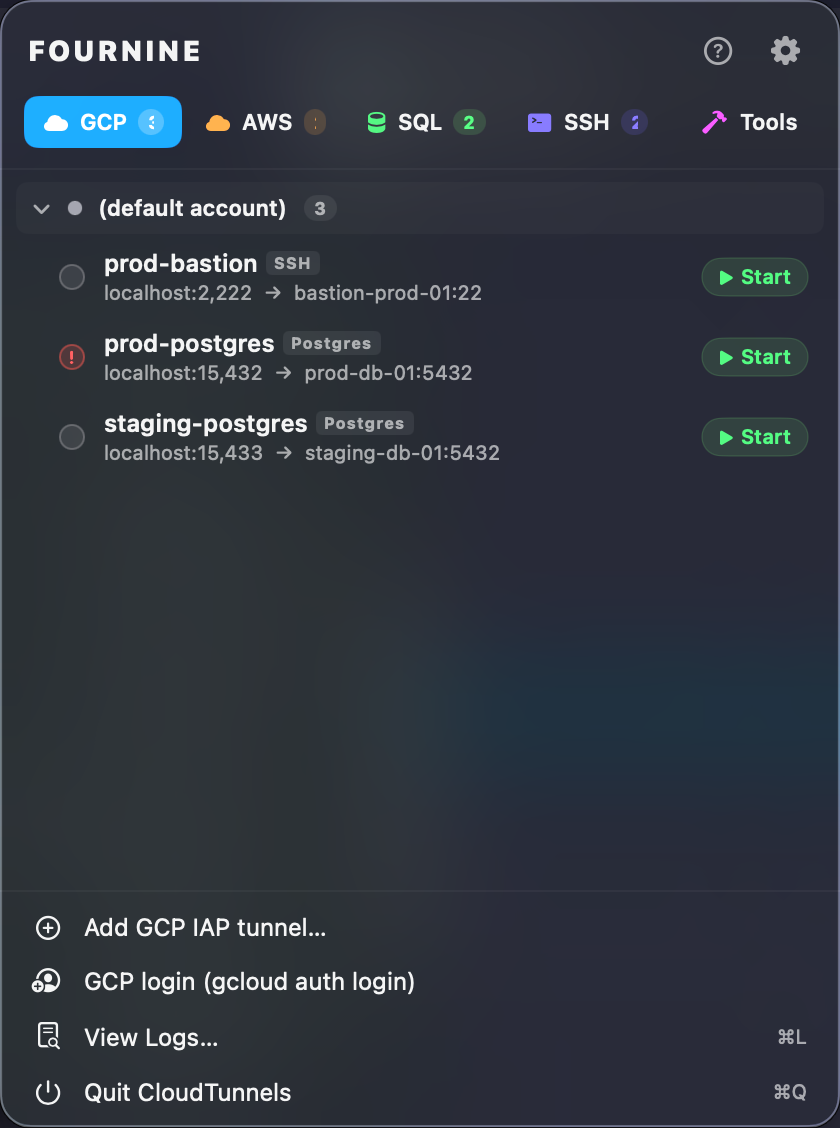Open the settings gear icon
Image resolution: width=840 pixels, height=1128 pixels.
point(785,51)
